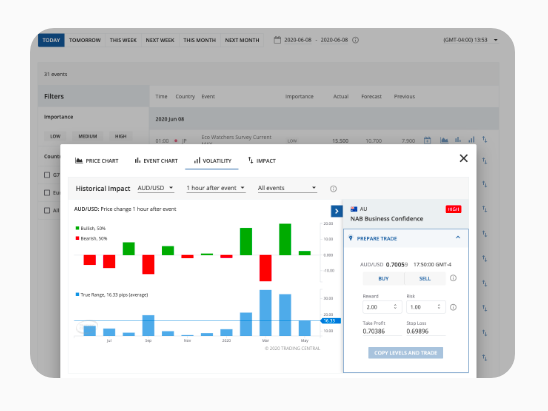
Task: Click the calendar icon beside date range
Action: click(277, 40)
